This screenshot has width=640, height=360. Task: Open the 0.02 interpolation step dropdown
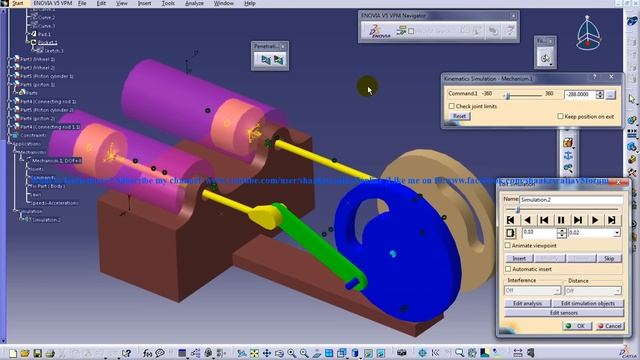pyautogui.click(x=617, y=233)
